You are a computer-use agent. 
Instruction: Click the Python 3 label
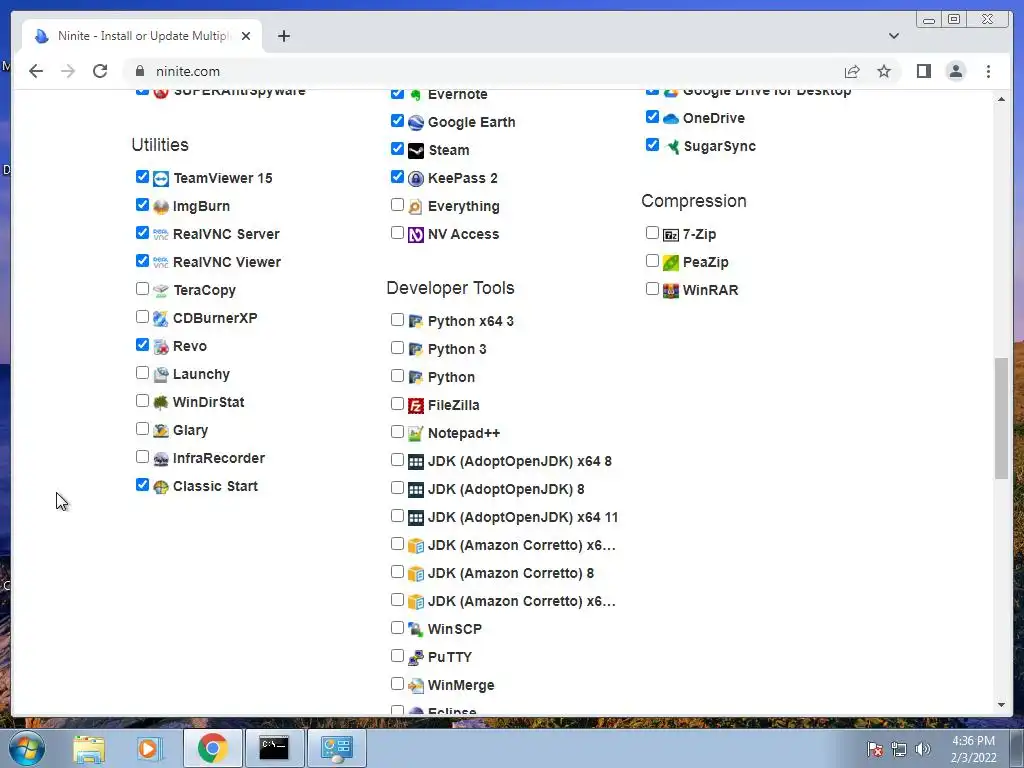click(x=456, y=349)
